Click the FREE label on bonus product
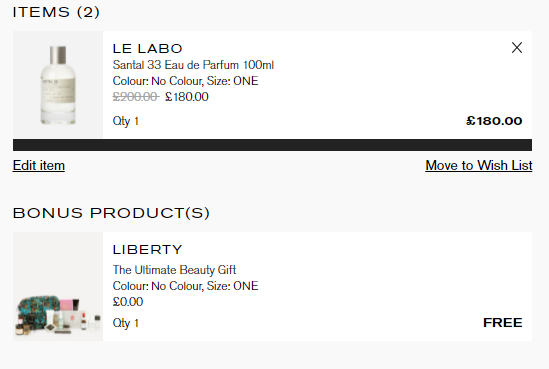Image resolution: width=549 pixels, height=369 pixels. point(503,322)
